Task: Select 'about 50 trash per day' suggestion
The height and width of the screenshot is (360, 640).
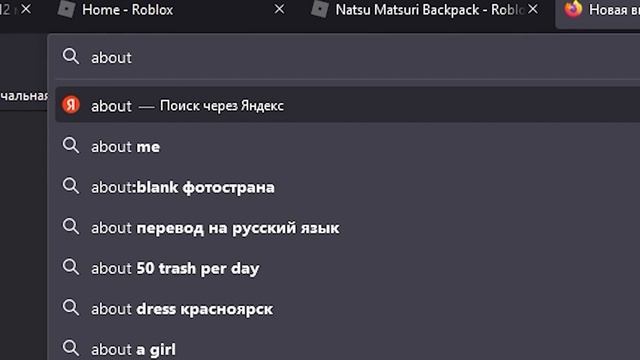Action: tap(348, 268)
